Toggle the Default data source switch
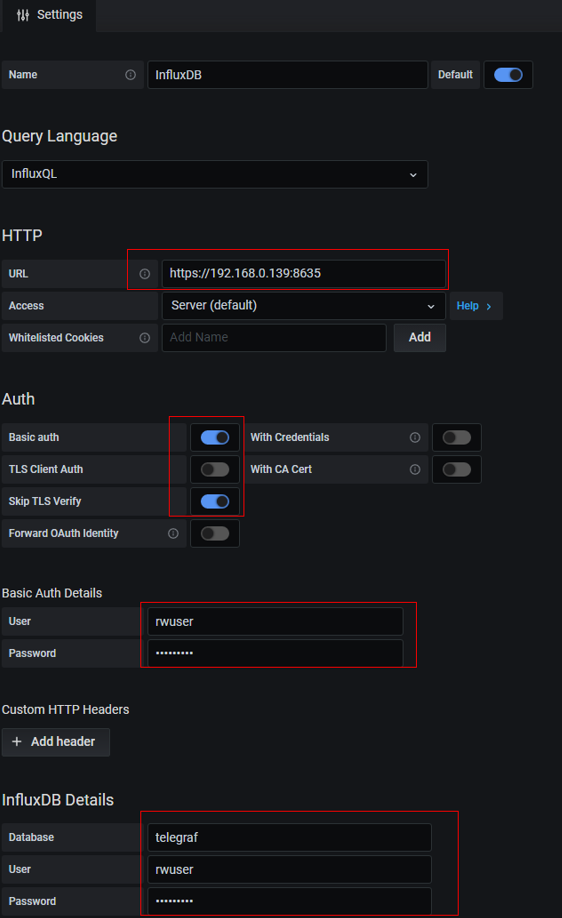 point(508,75)
